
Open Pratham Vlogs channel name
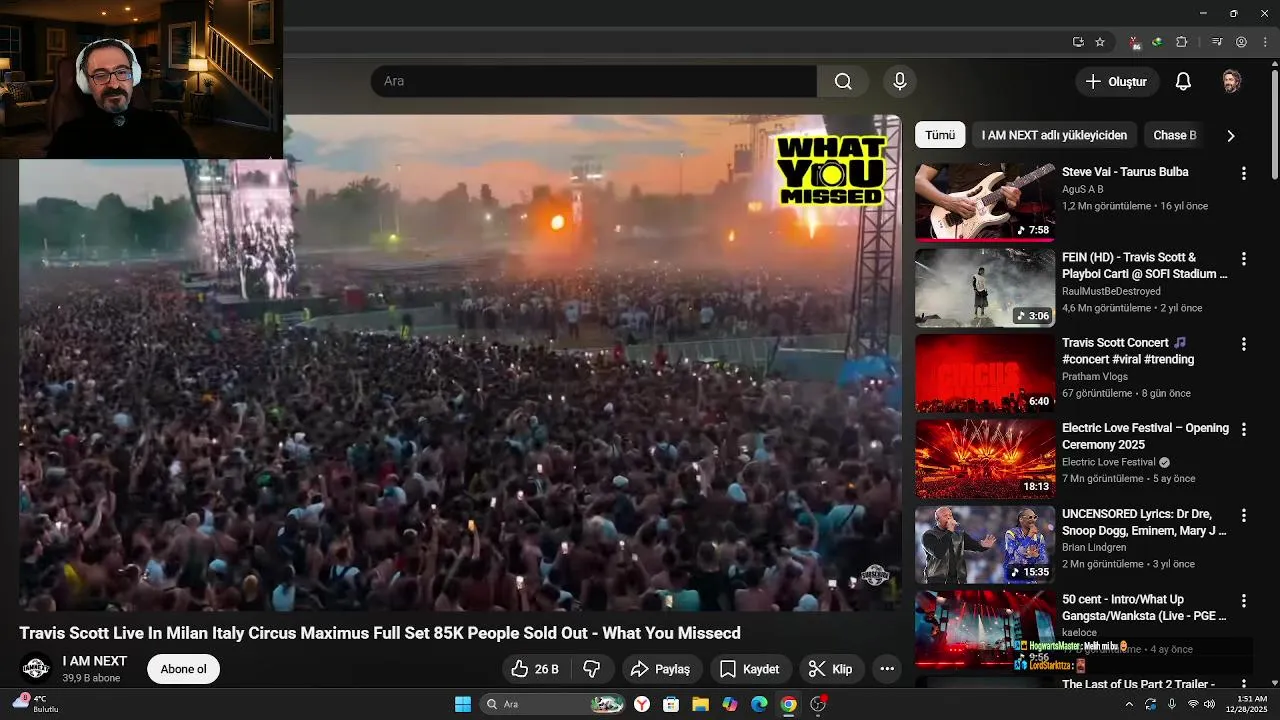[x=1095, y=377]
